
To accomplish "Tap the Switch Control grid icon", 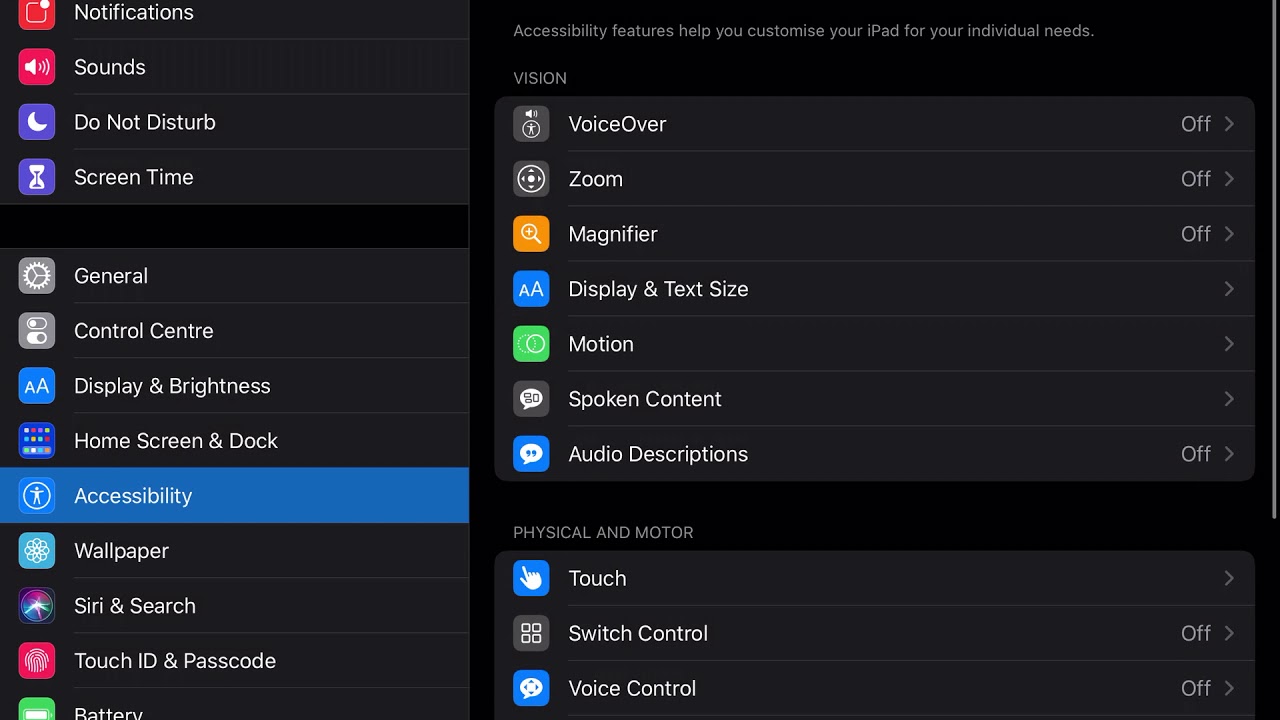I will 531,633.
